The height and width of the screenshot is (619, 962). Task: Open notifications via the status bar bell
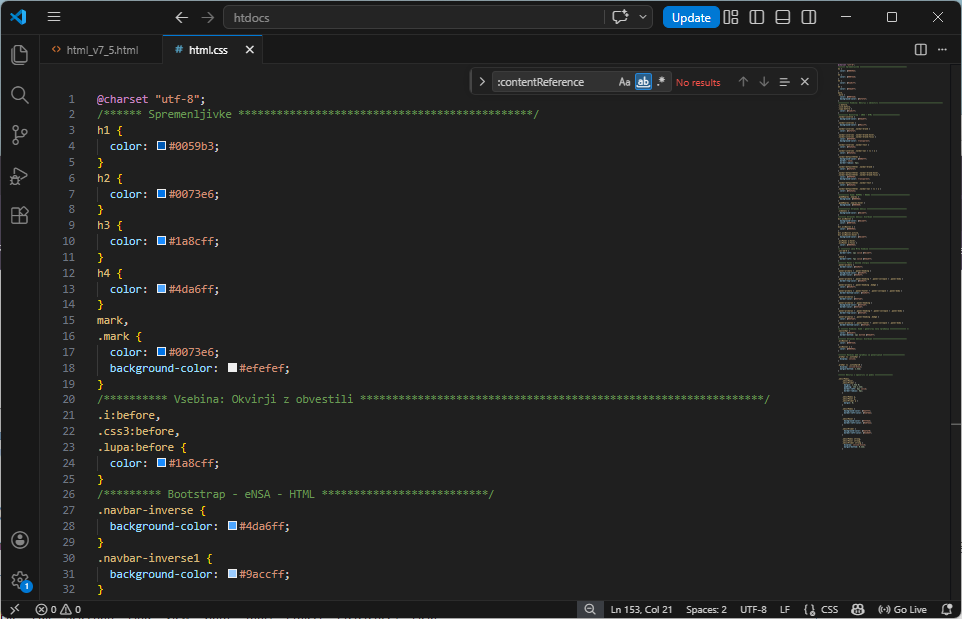pyautogui.click(x=946, y=609)
